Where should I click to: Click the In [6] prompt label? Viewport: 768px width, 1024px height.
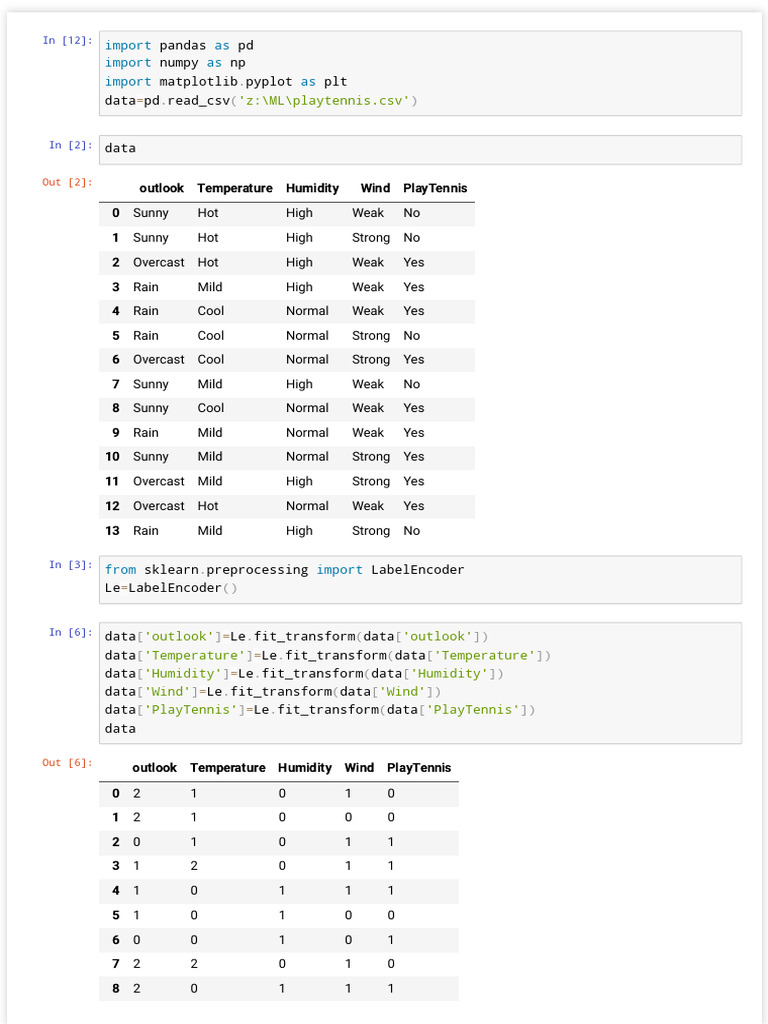point(70,632)
